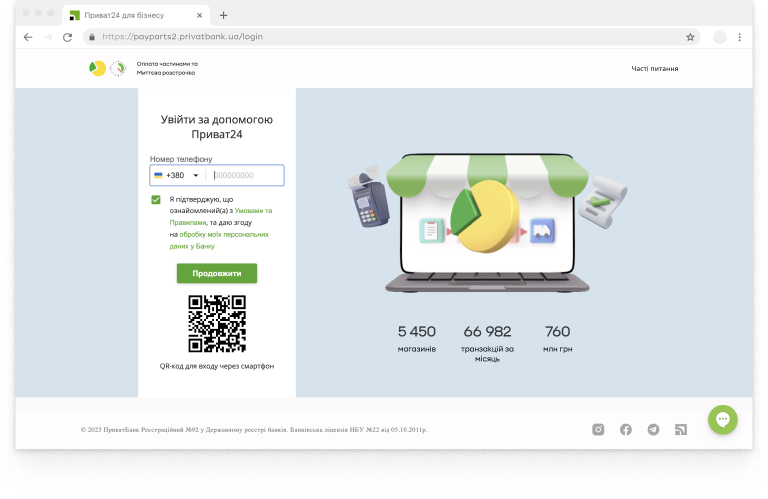Open the browser profile avatar
Screen dimensions: 768x499
720,37
